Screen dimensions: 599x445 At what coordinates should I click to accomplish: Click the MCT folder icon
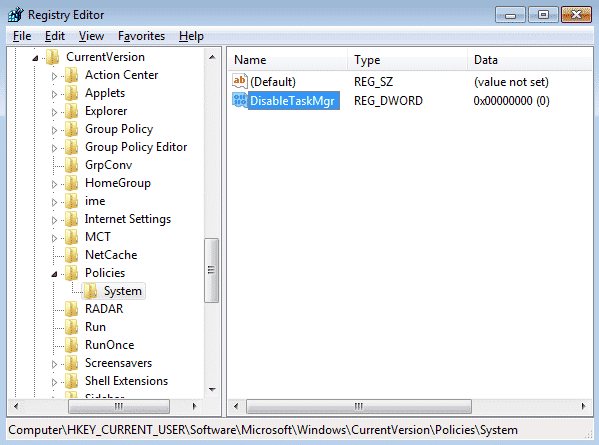(x=71, y=237)
